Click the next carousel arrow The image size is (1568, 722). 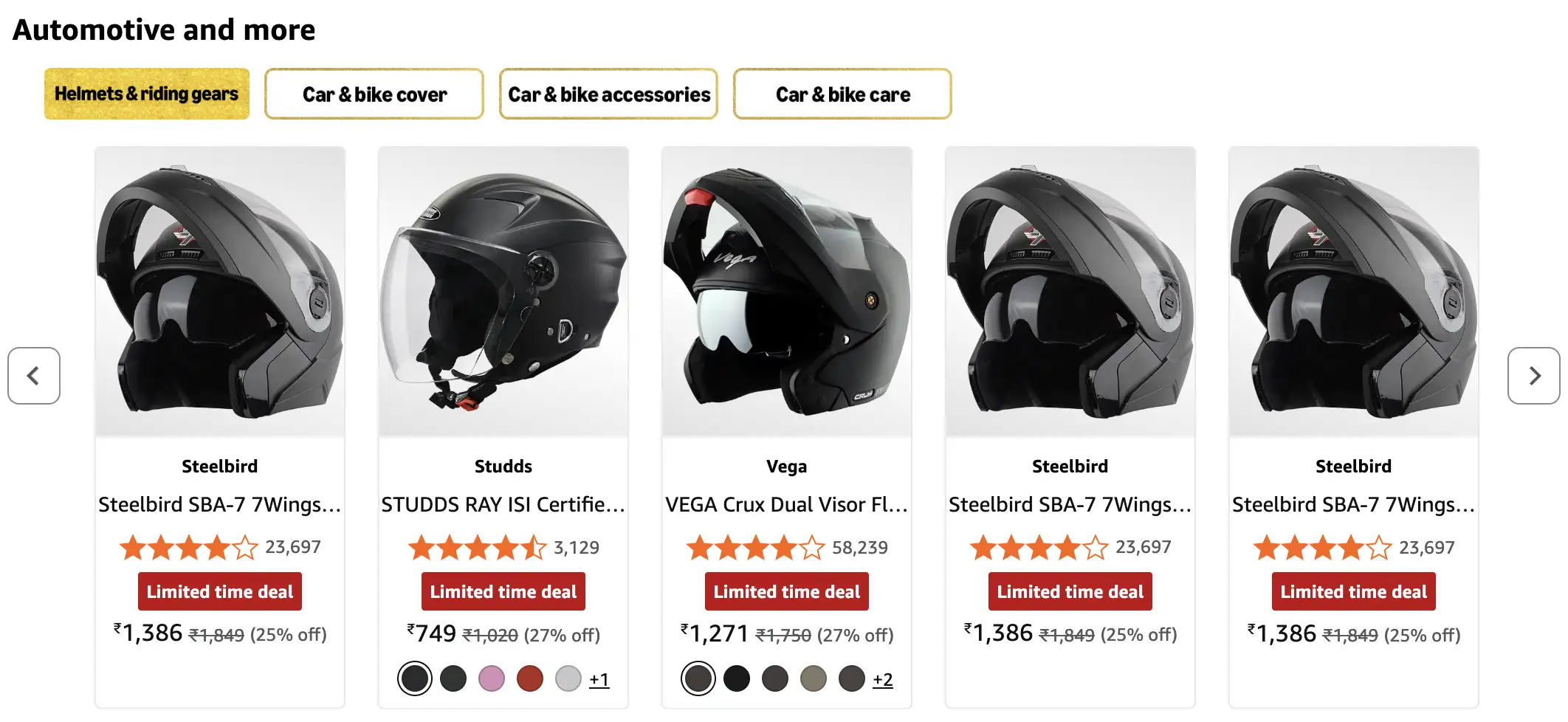click(x=1533, y=376)
